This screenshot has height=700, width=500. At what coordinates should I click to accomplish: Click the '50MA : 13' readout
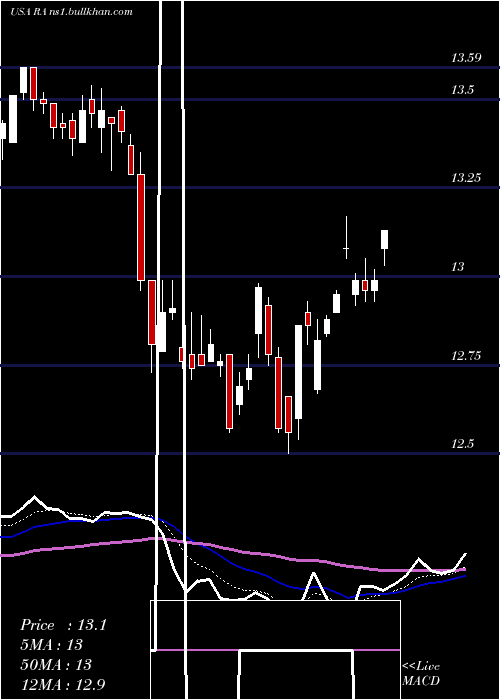pyautogui.click(x=56, y=664)
